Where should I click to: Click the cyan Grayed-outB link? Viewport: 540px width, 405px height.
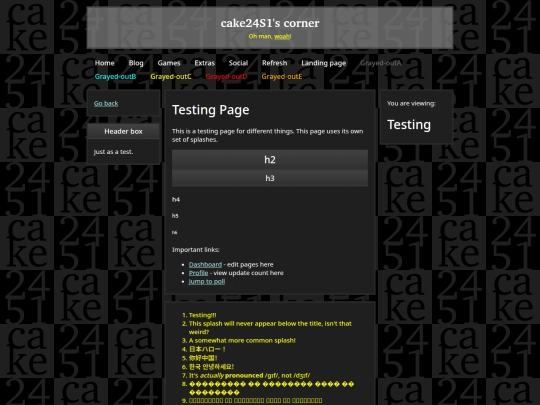[x=115, y=76]
